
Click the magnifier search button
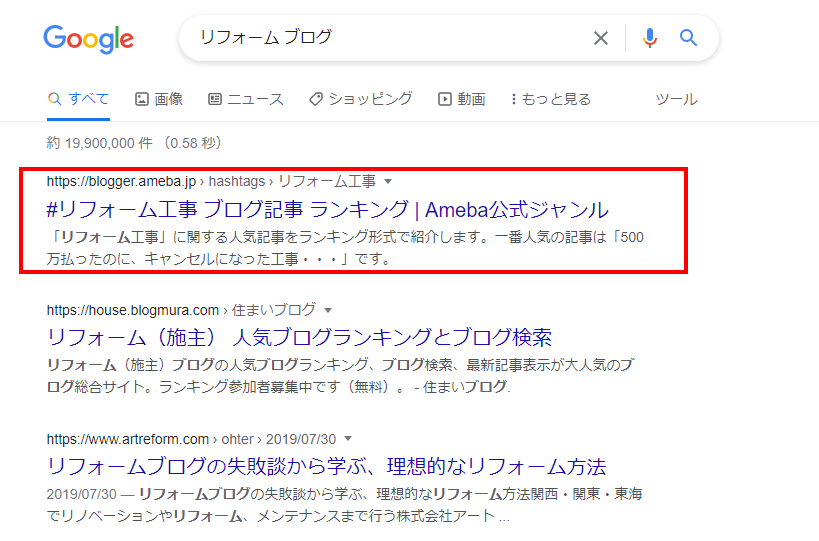click(x=688, y=38)
